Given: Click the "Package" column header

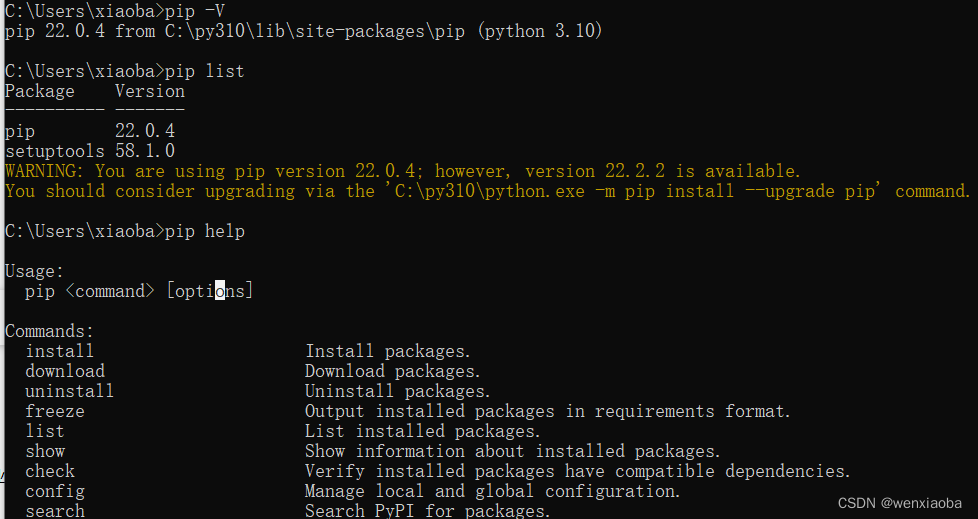Looking at the screenshot, I should tap(40, 91).
